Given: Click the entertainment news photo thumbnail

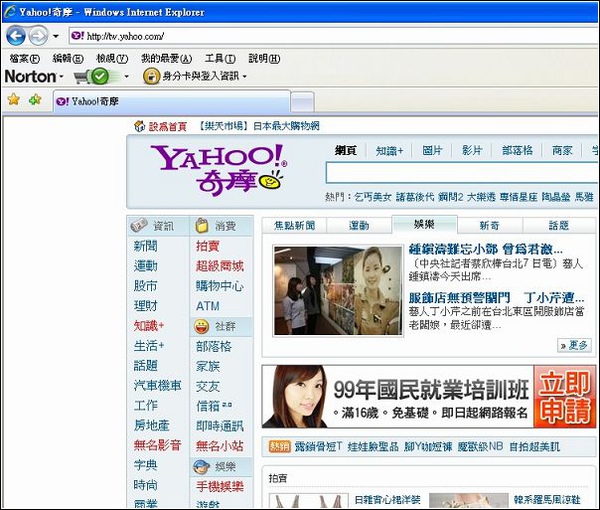Looking at the screenshot, I should pyautogui.click(x=337, y=290).
